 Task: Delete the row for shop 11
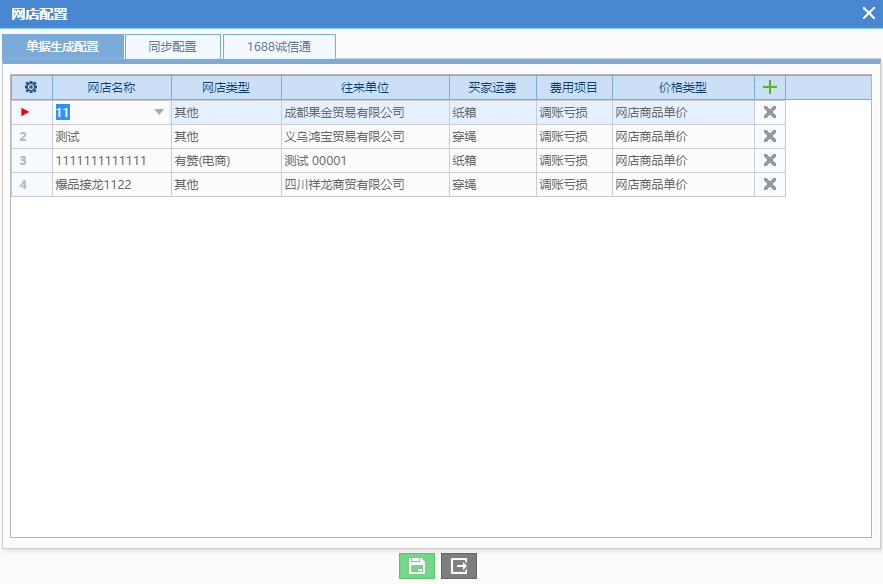(770, 112)
